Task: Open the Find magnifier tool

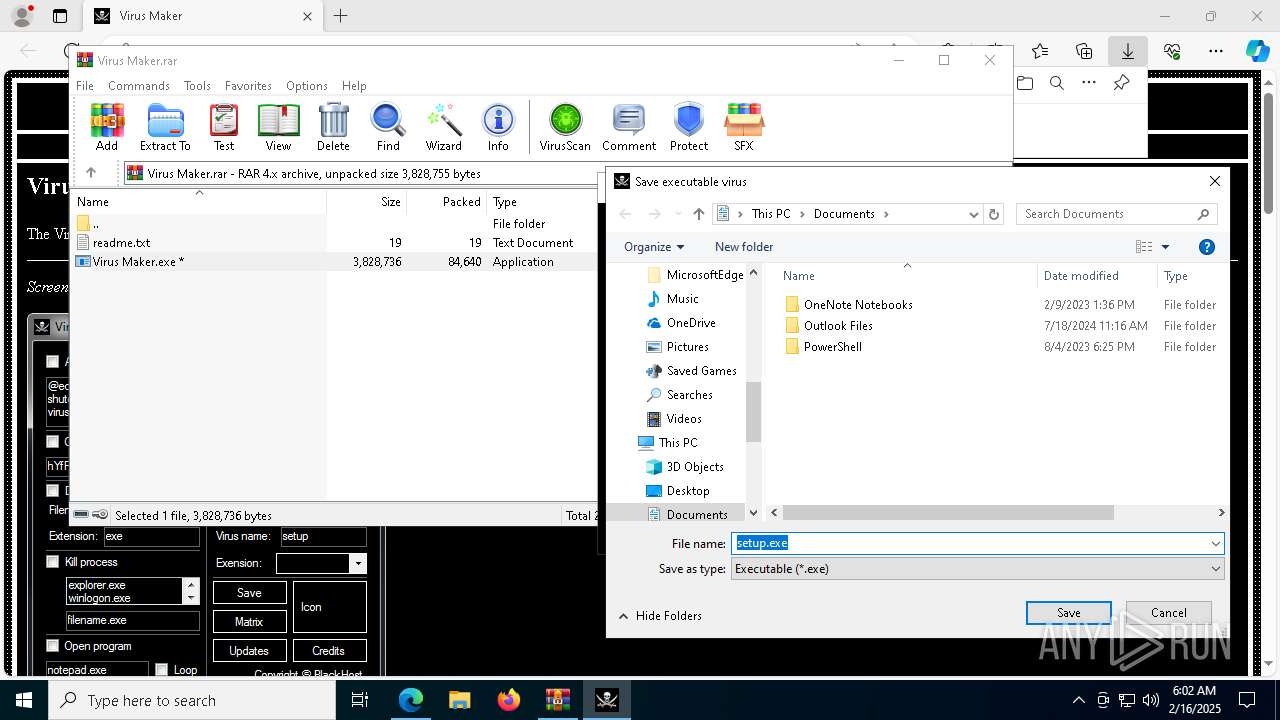Action: (388, 127)
